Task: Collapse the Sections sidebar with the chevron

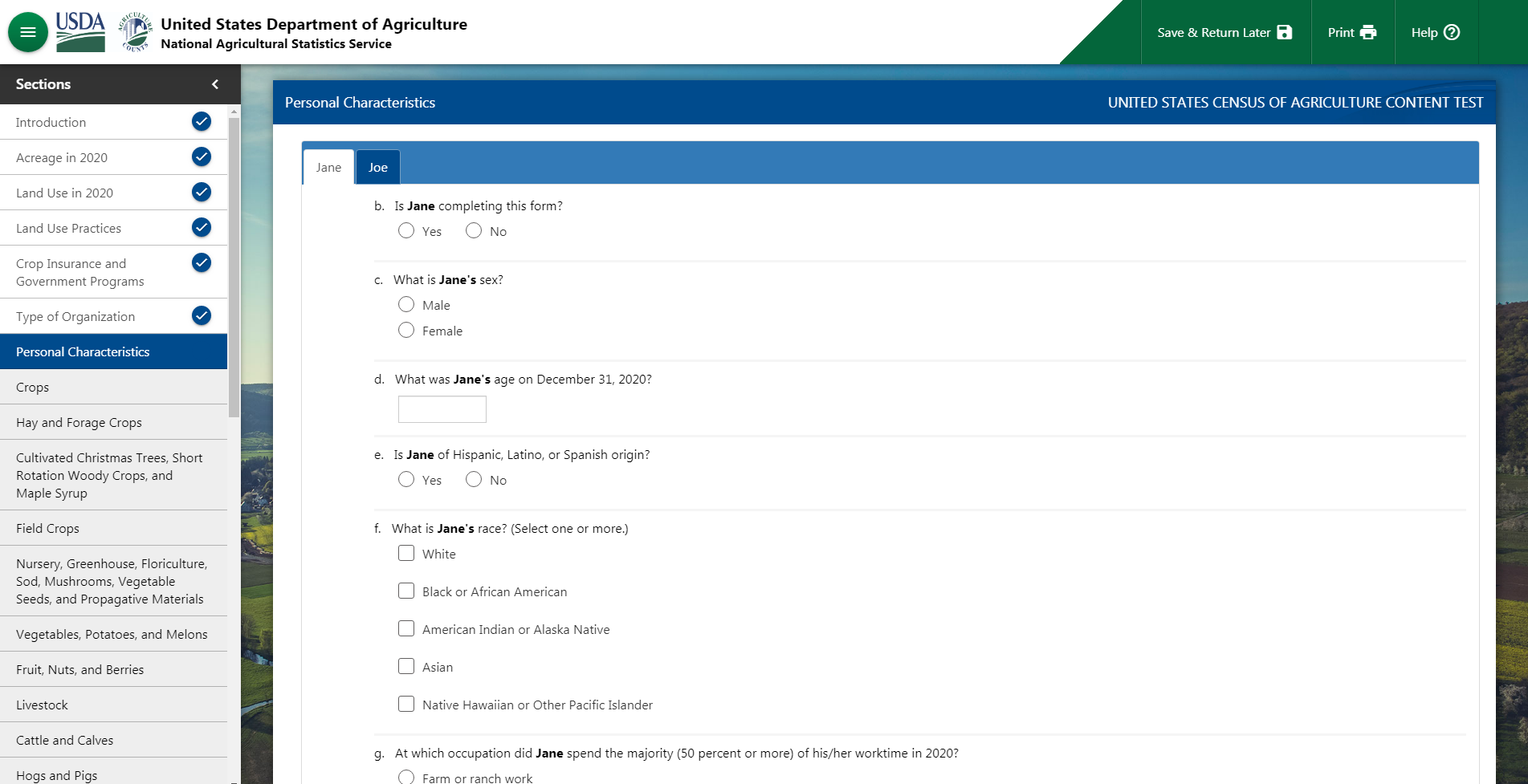Action: tap(214, 84)
